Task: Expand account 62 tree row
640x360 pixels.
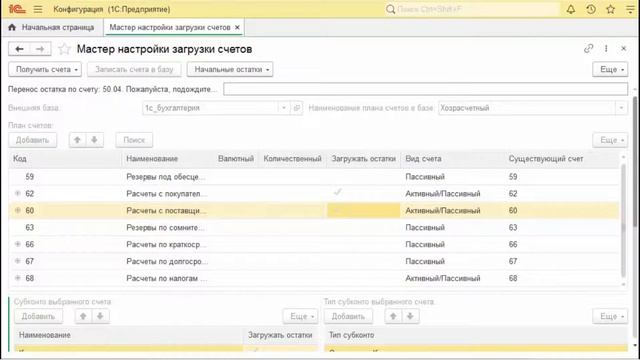Action: click(x=18, y=193)
